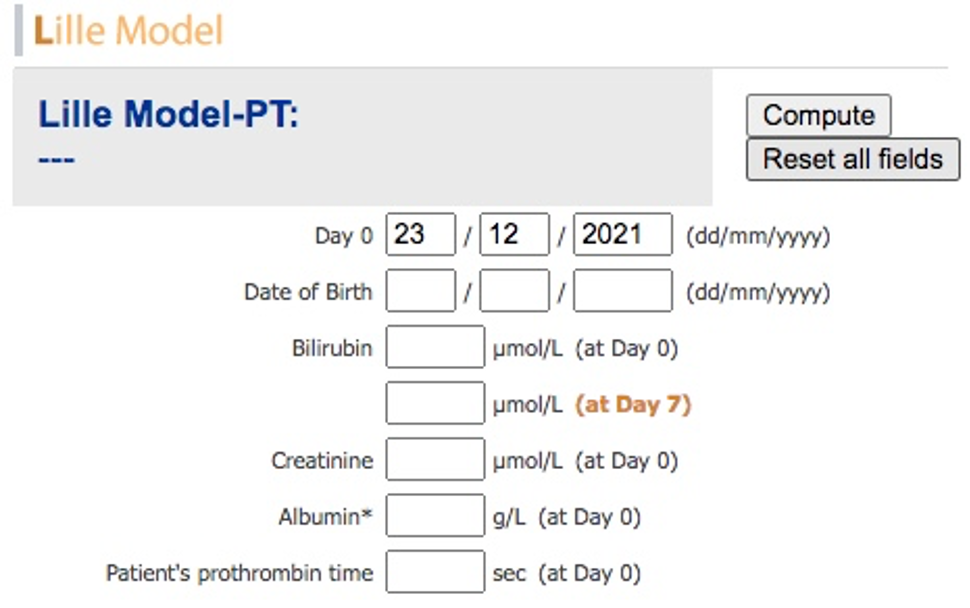Click the Lille Model-PT result title
The width and height of the screenshot is (970, 608).
168,114
